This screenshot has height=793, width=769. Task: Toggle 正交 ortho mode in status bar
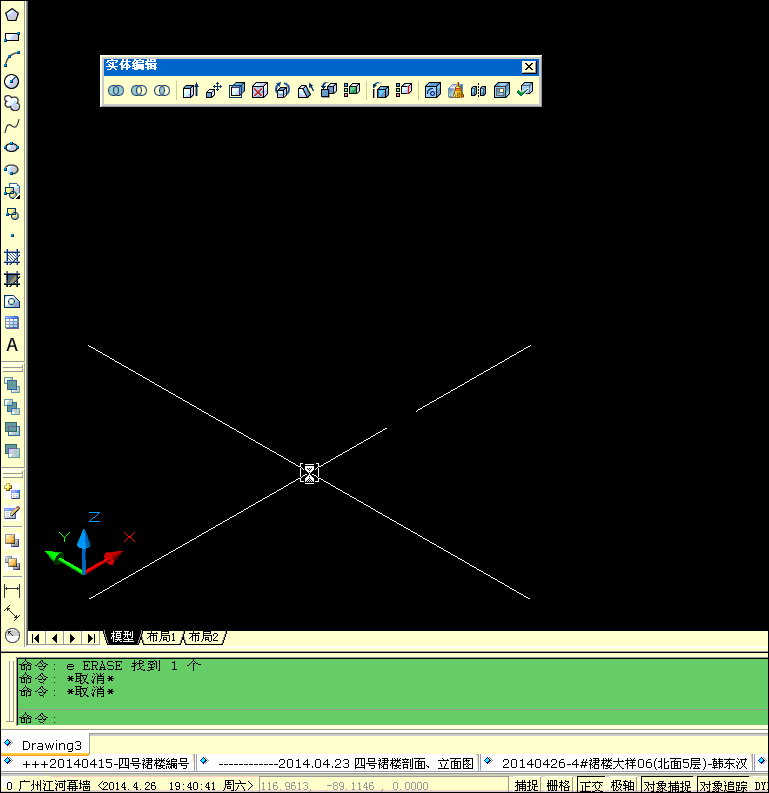click(591, 785)
